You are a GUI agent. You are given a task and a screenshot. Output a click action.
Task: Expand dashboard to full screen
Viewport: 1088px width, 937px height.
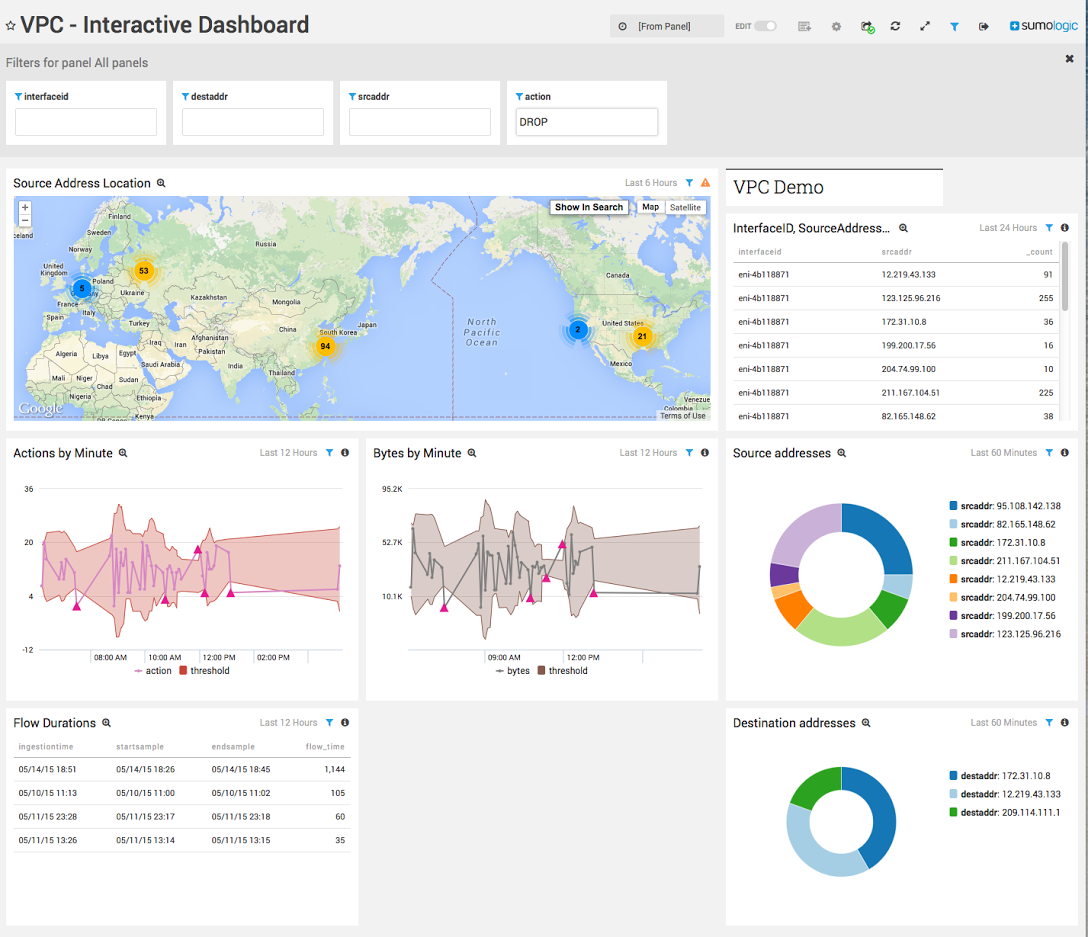(x=925, y=26)
